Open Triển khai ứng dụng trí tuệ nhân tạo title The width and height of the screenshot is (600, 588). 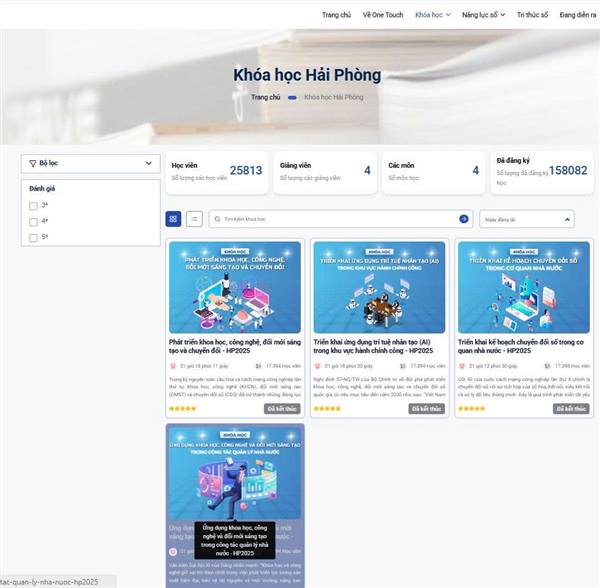373,346
